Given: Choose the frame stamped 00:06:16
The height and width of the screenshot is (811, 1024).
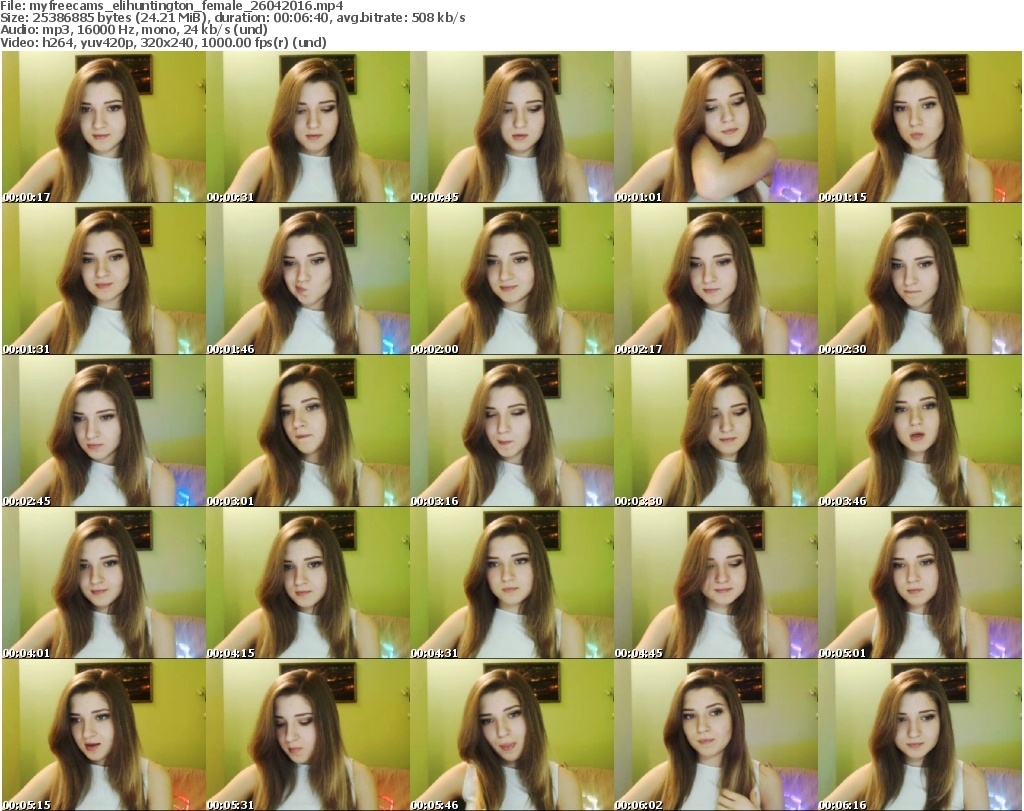Looking at the screenshot, I should point(920,735).
